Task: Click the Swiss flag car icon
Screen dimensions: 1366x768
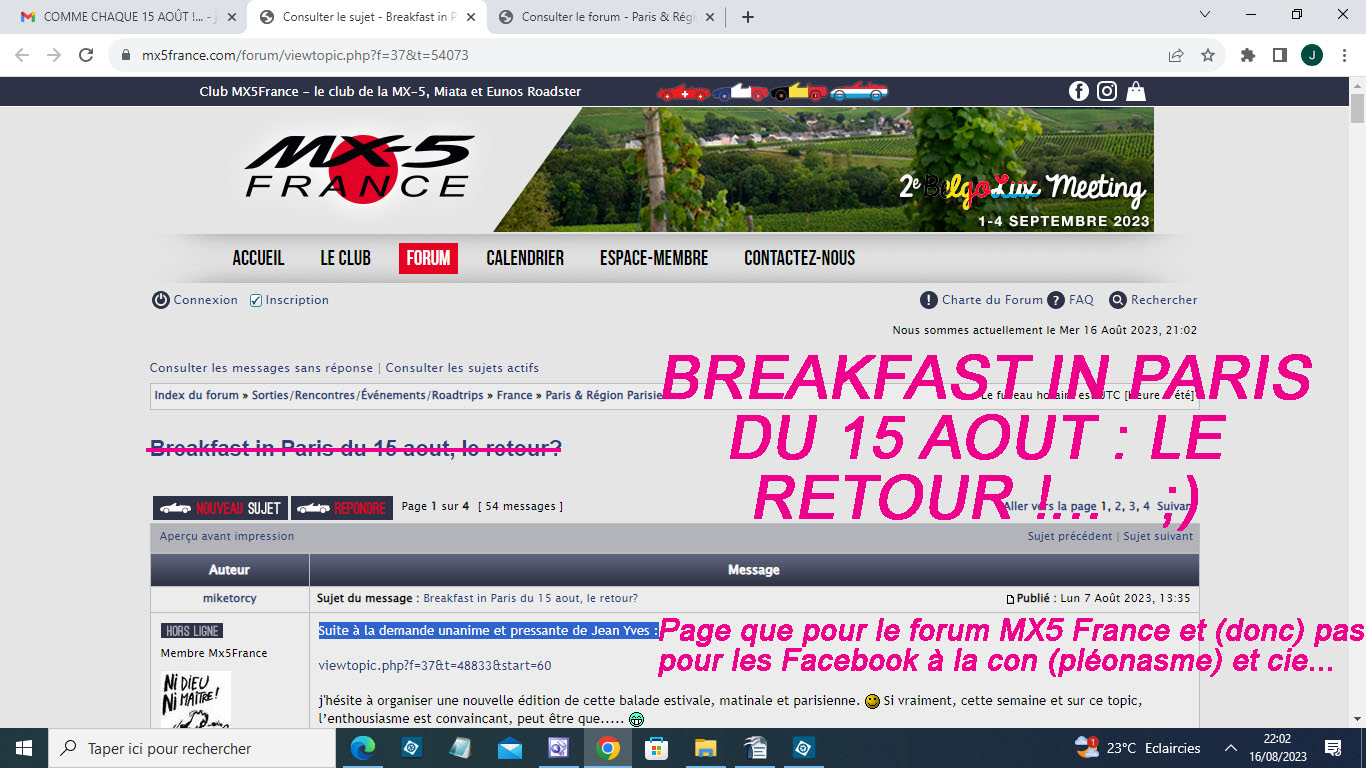Action: 683,93
